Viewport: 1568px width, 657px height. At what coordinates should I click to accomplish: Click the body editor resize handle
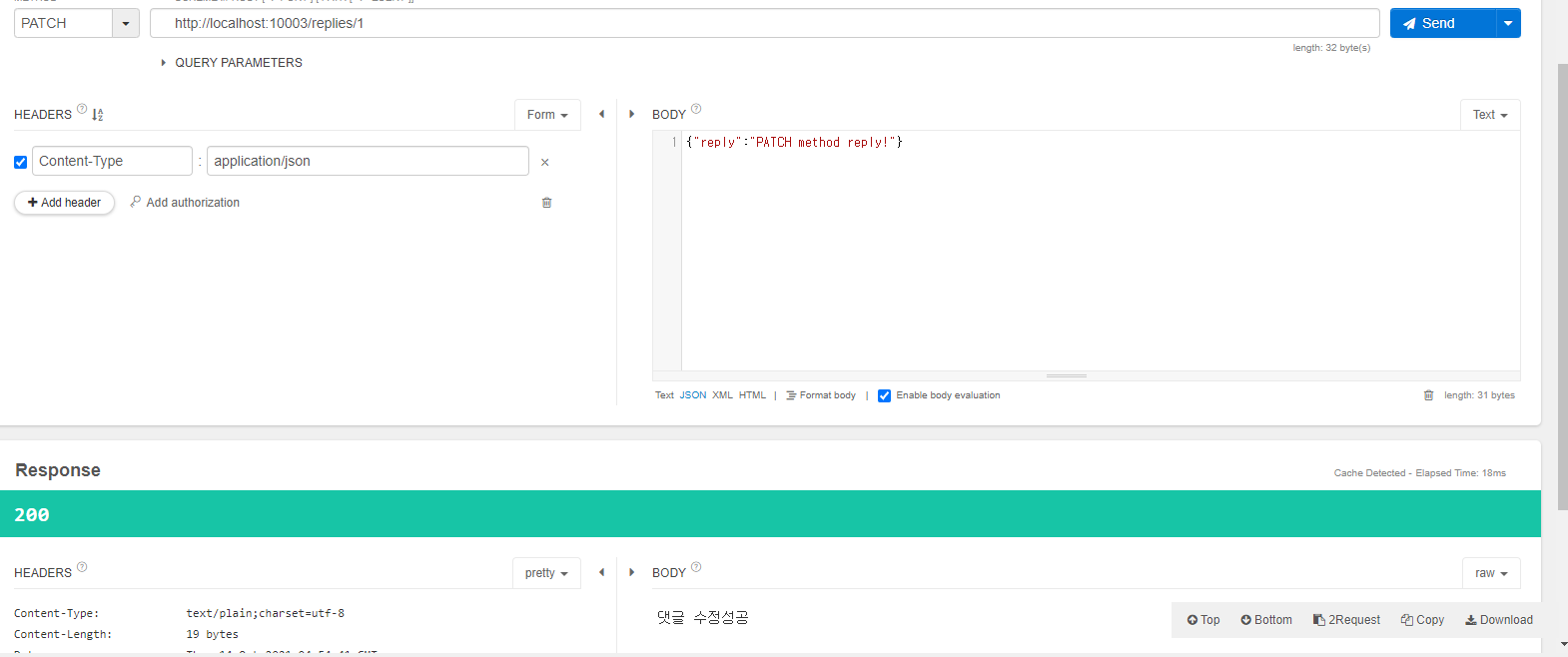click(1067, 376)
